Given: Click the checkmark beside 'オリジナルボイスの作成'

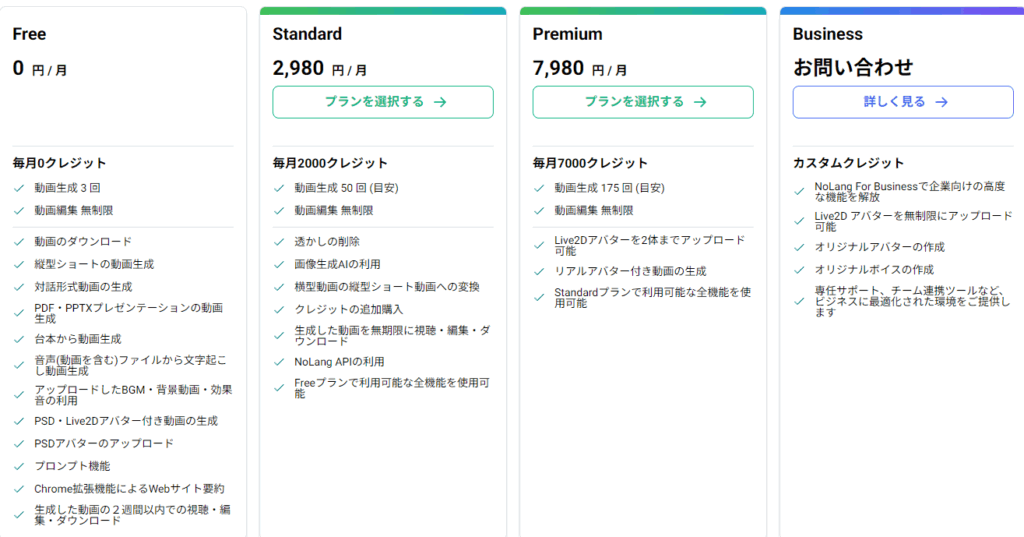Looking at the screenshot, I should pyautogui.click(x=799, y=270).
